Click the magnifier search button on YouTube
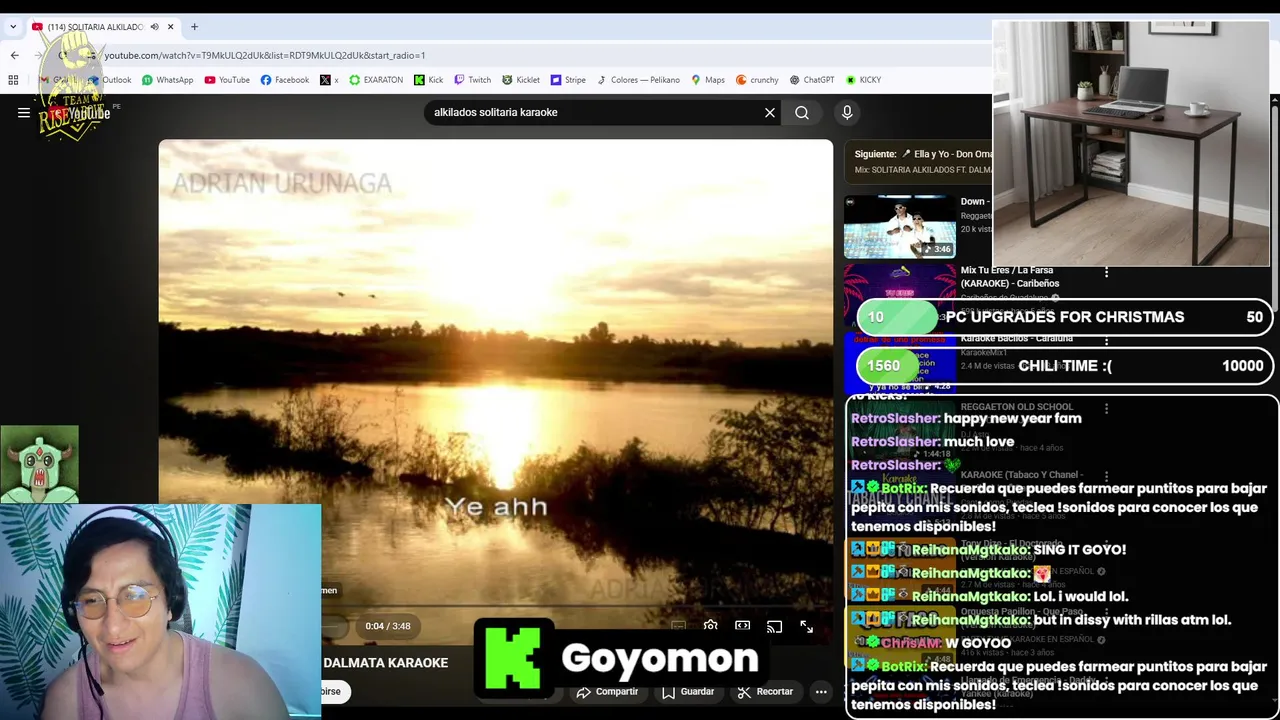Image resolution: width=1280 pixels, height=720 pixels. click(802, 113)
